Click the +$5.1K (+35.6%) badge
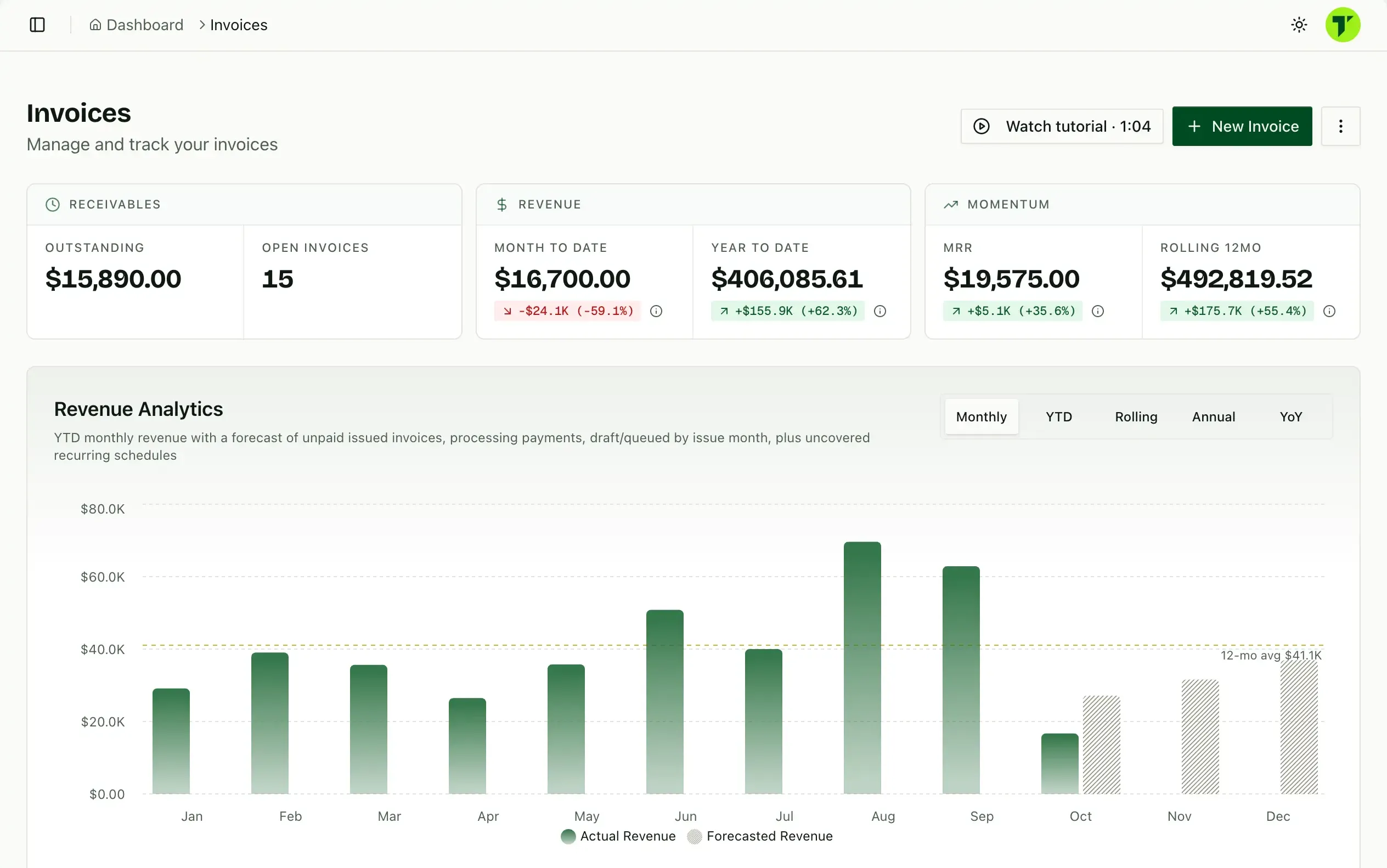Screen dimensions: 1387x868 [x=1013, y=311]
